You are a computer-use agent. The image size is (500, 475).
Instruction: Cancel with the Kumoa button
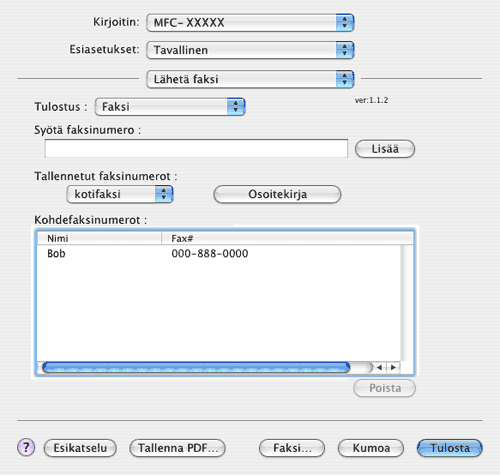tap(371, 448)
